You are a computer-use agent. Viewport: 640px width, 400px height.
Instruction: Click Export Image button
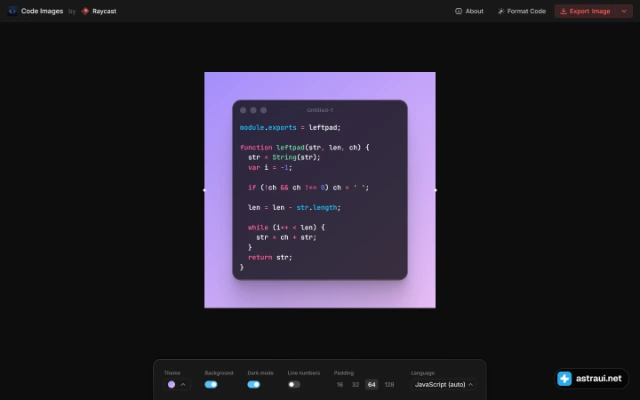pyautogui.click(x=585, y=11)
